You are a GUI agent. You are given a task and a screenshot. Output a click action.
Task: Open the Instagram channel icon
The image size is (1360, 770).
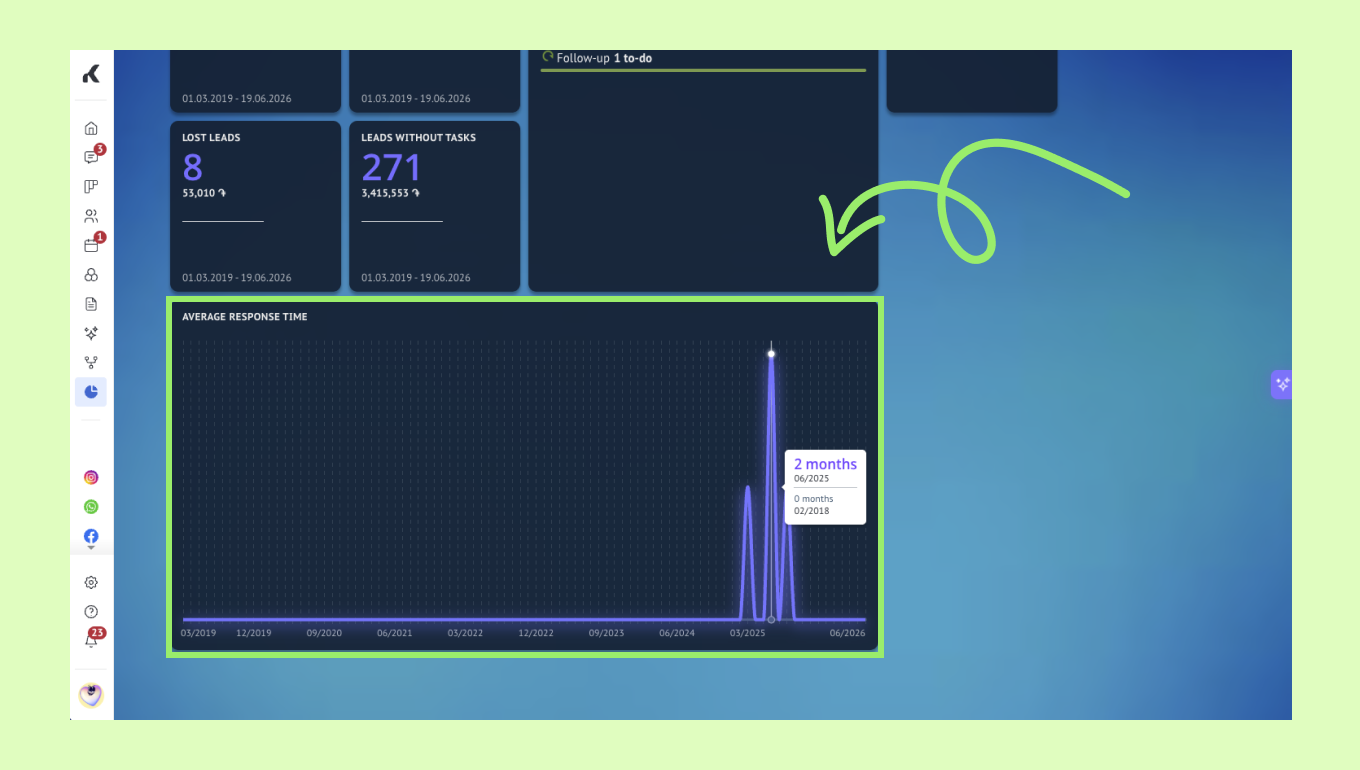(x=91, y=478)
